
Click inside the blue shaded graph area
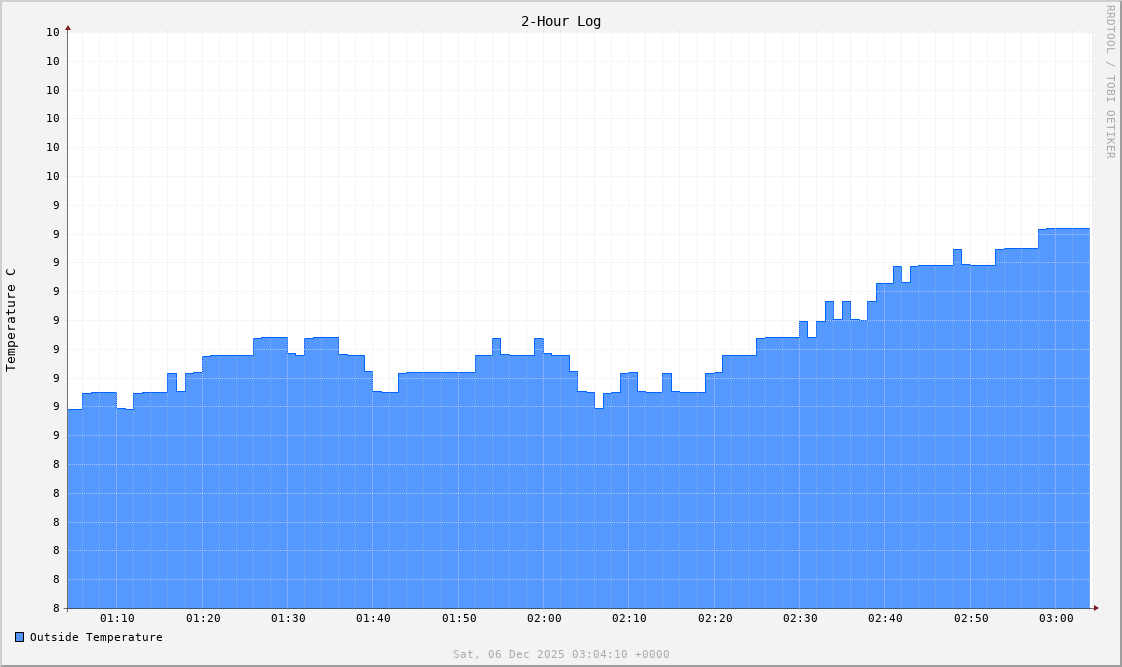click(500, 500)
